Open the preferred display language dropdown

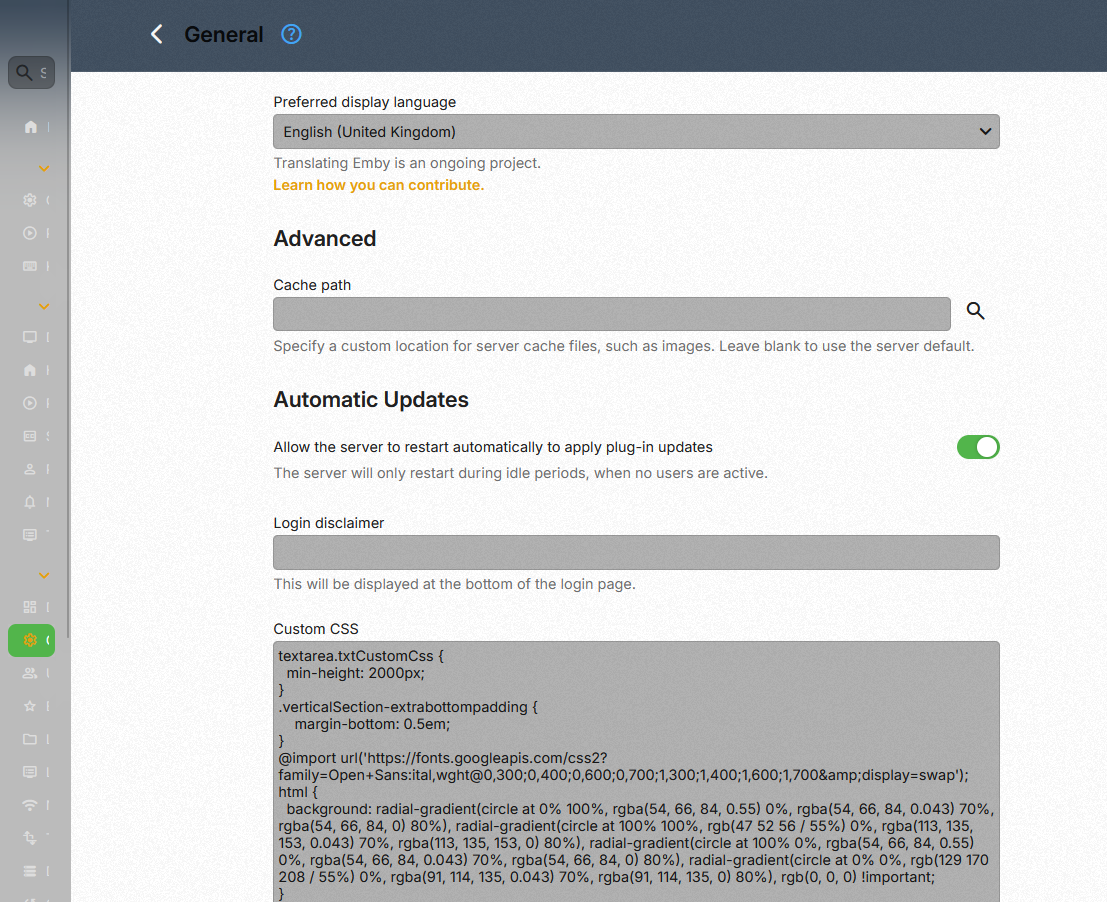636,131
